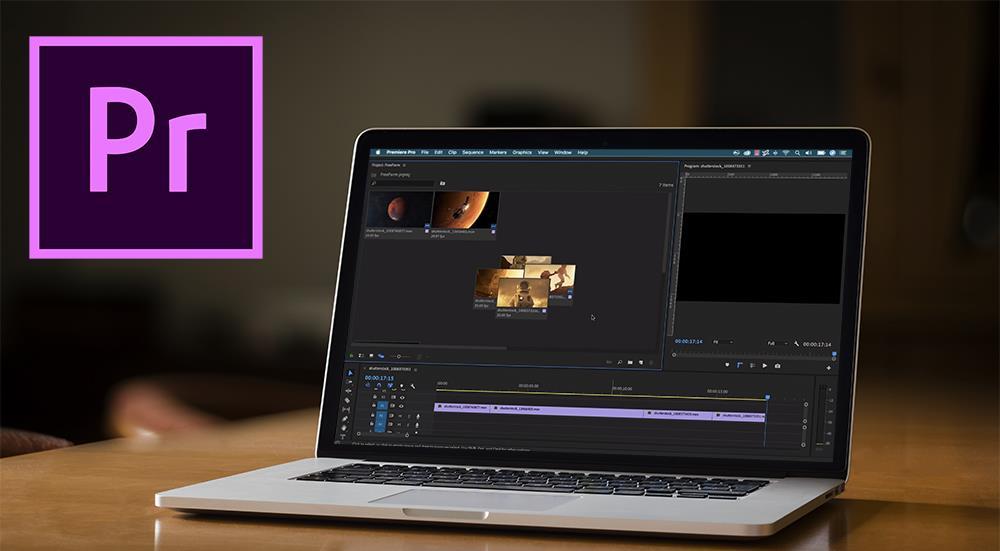This screenshot has height=551, width=1000.
Task: Select the Slip tool
Action: coord(346,409)
